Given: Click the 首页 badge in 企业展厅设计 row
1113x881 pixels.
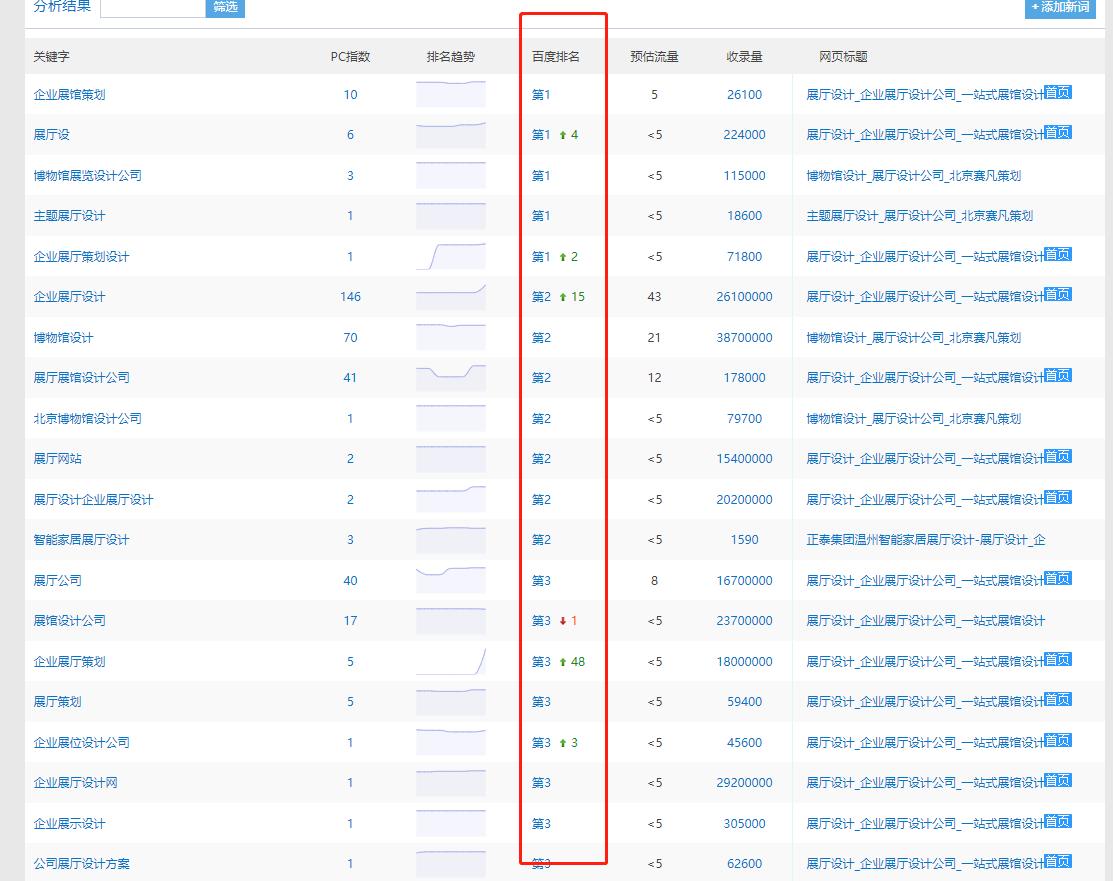Looking at the screenshot, I should tap(1058, 295).
